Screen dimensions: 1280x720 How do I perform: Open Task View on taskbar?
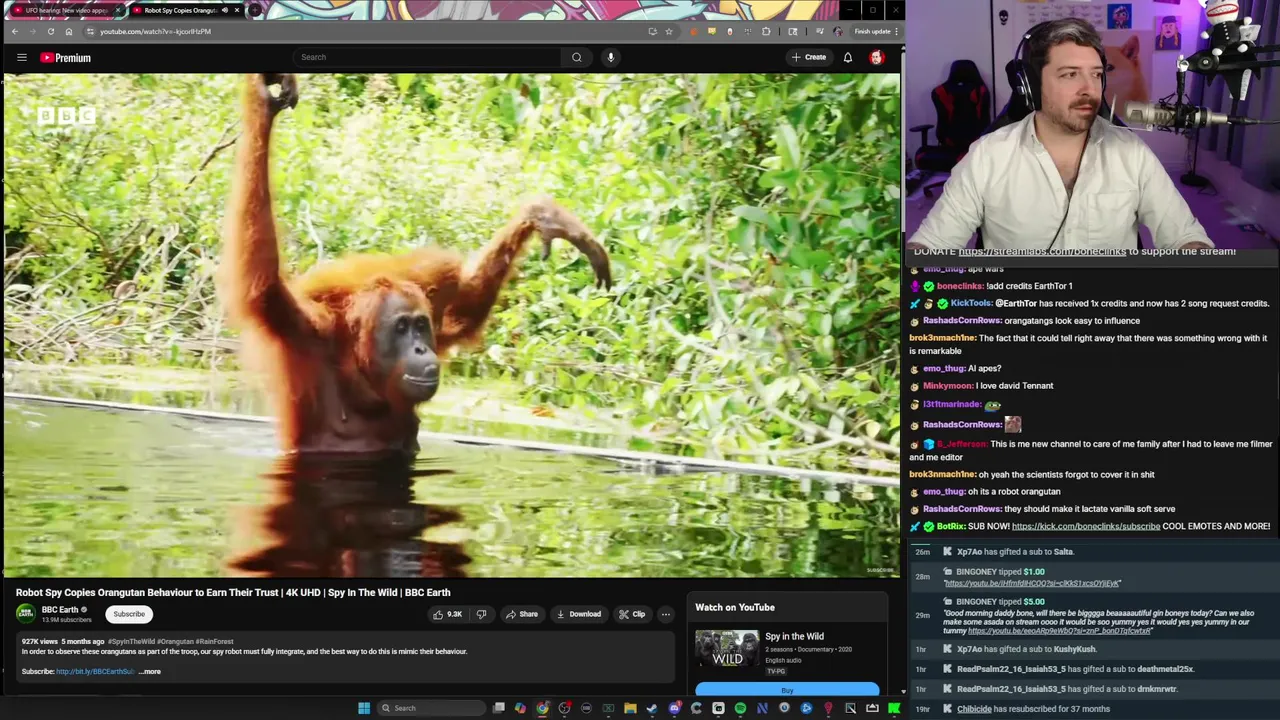coord(498,708)
